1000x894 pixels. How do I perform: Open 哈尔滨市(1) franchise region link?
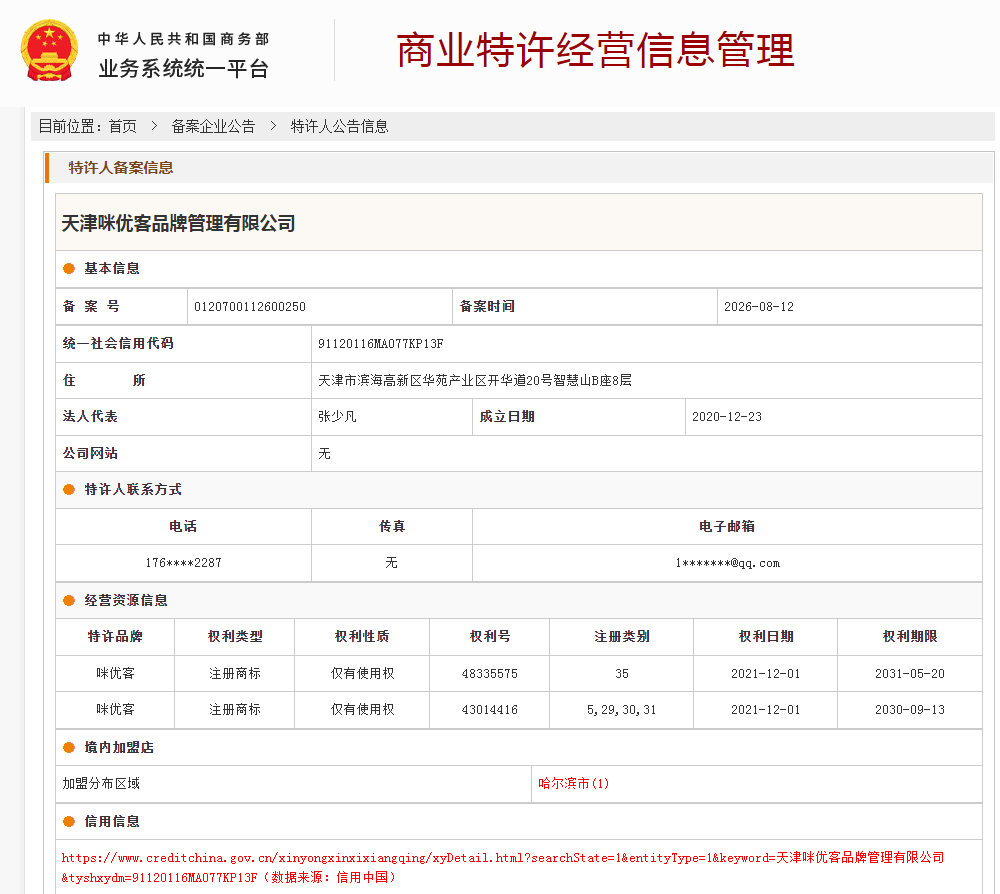[573, 783]
